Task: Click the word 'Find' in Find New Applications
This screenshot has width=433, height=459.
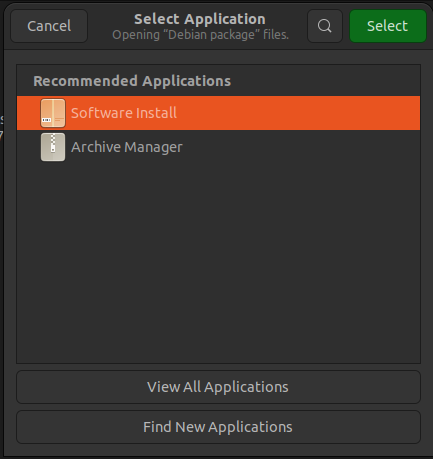Action: coord(157,427)
